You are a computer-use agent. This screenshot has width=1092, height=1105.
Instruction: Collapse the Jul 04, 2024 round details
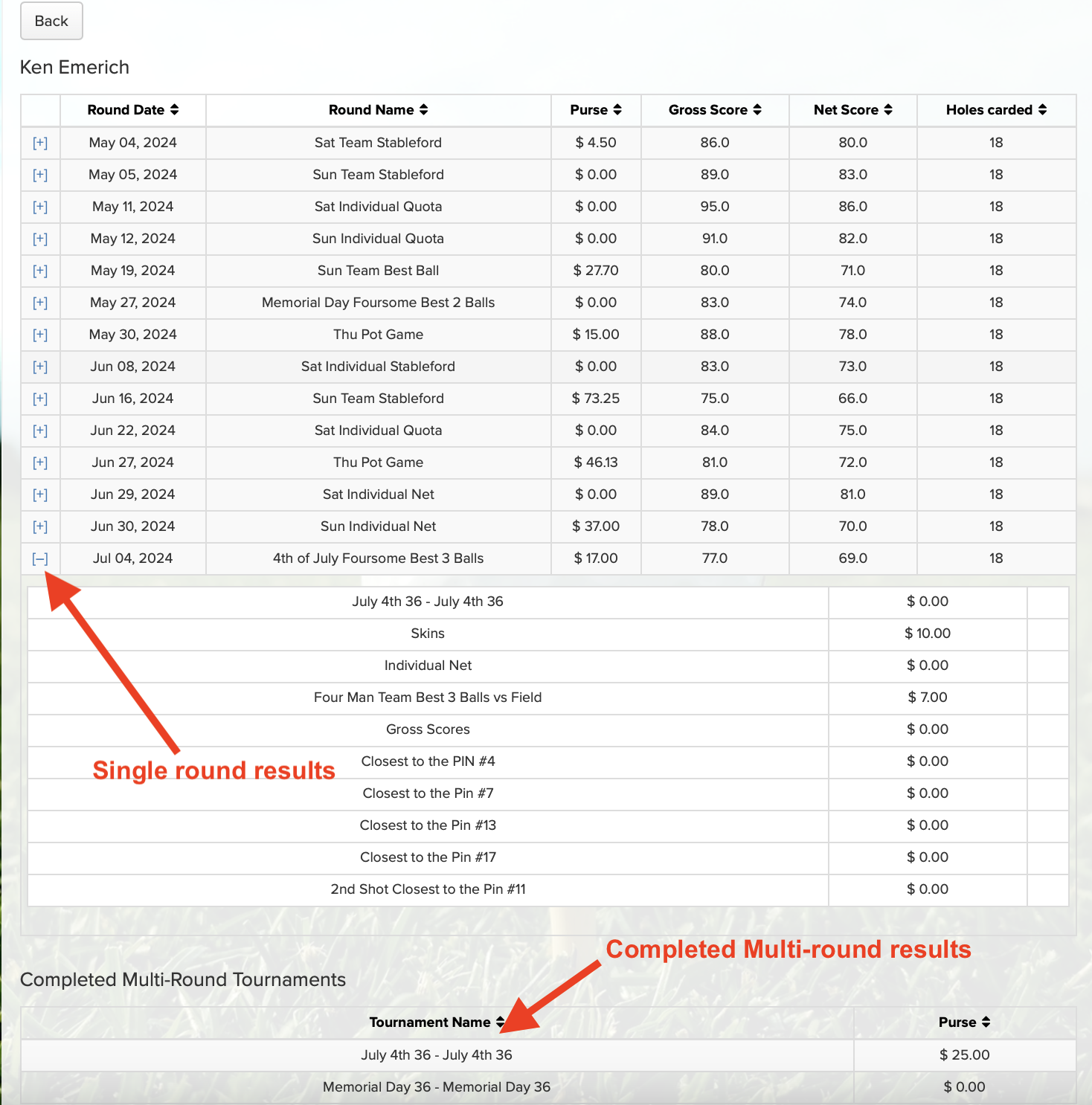point(40,558)
